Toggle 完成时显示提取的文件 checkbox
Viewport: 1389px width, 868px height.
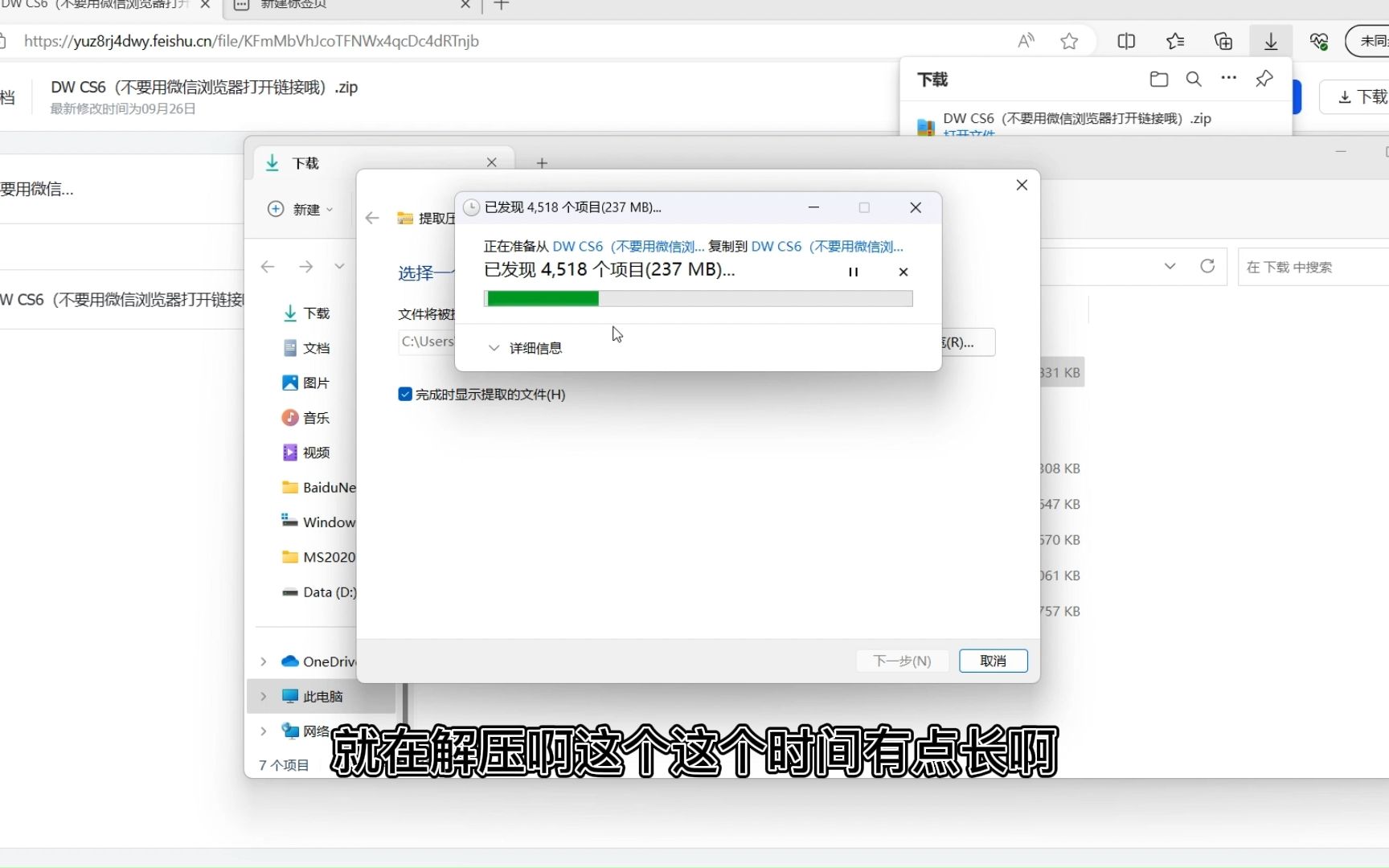coord(405,395)
